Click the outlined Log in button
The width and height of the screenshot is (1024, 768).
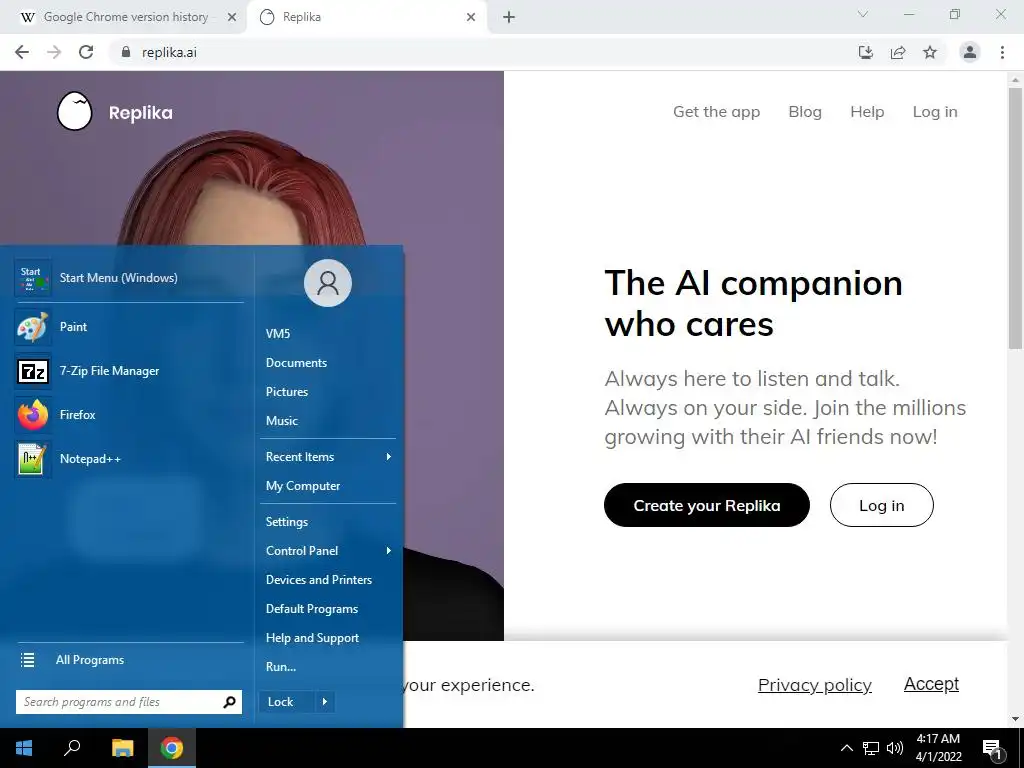tap(882, 505)
